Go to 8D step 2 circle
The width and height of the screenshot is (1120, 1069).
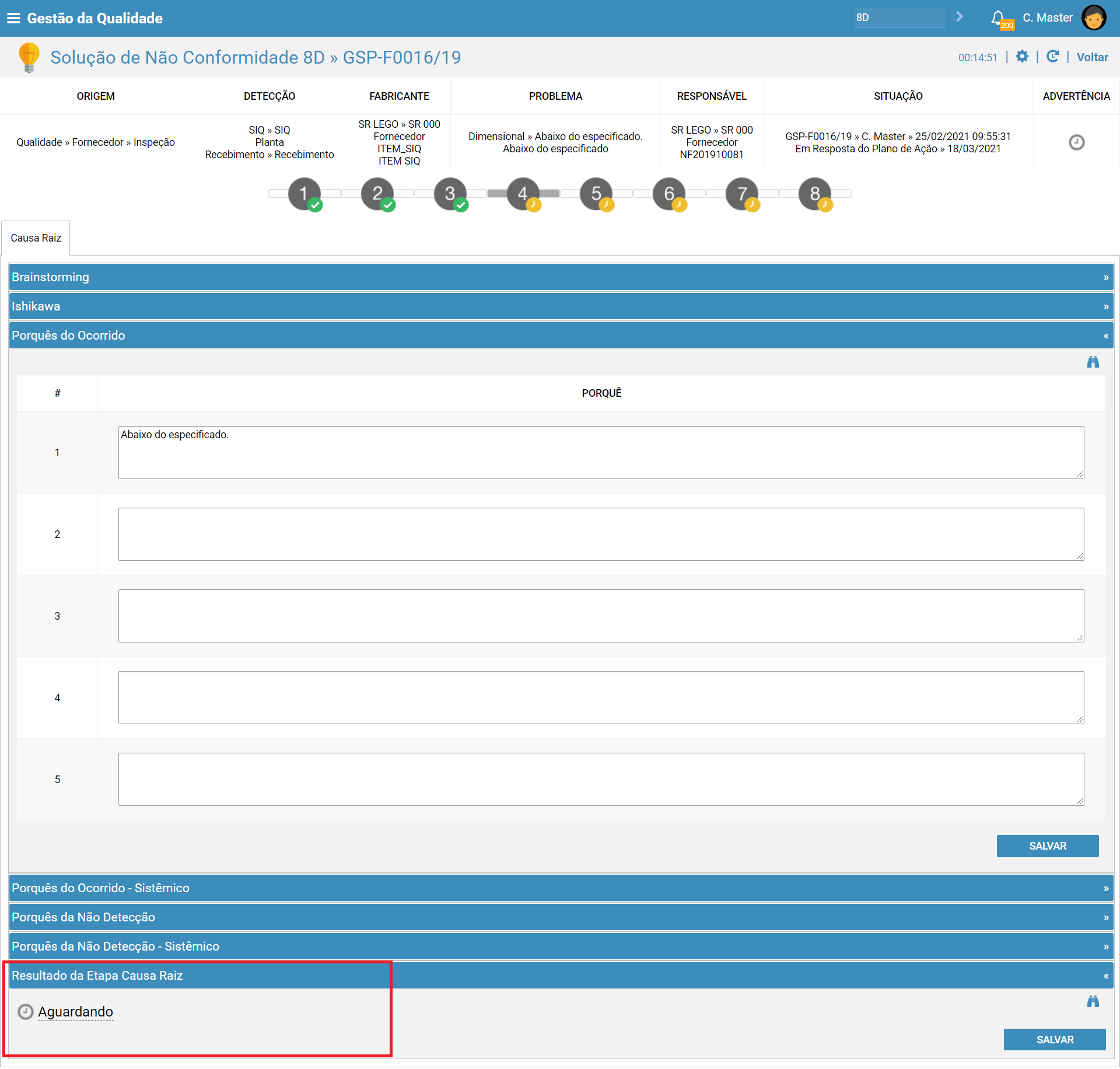click(377, 194)
